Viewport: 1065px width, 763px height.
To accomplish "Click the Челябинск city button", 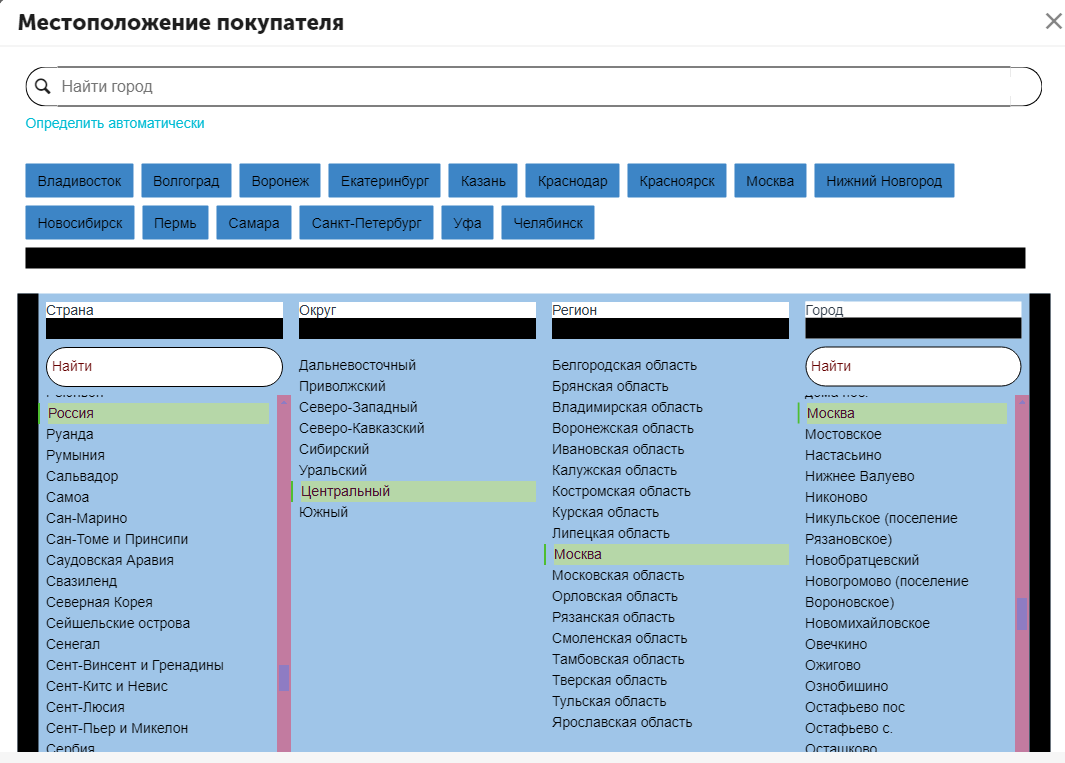I will pyautogui.click(x=548, y=223).
